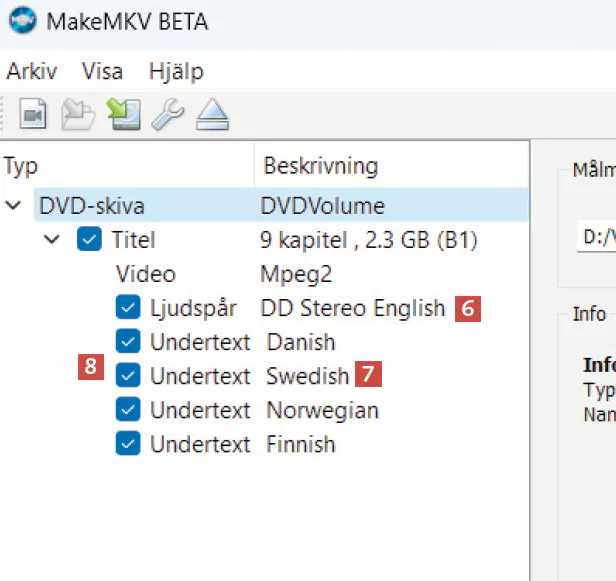The image size is (616, 581).
Task: Open the Arkiv menu
Action: point(32,72)
